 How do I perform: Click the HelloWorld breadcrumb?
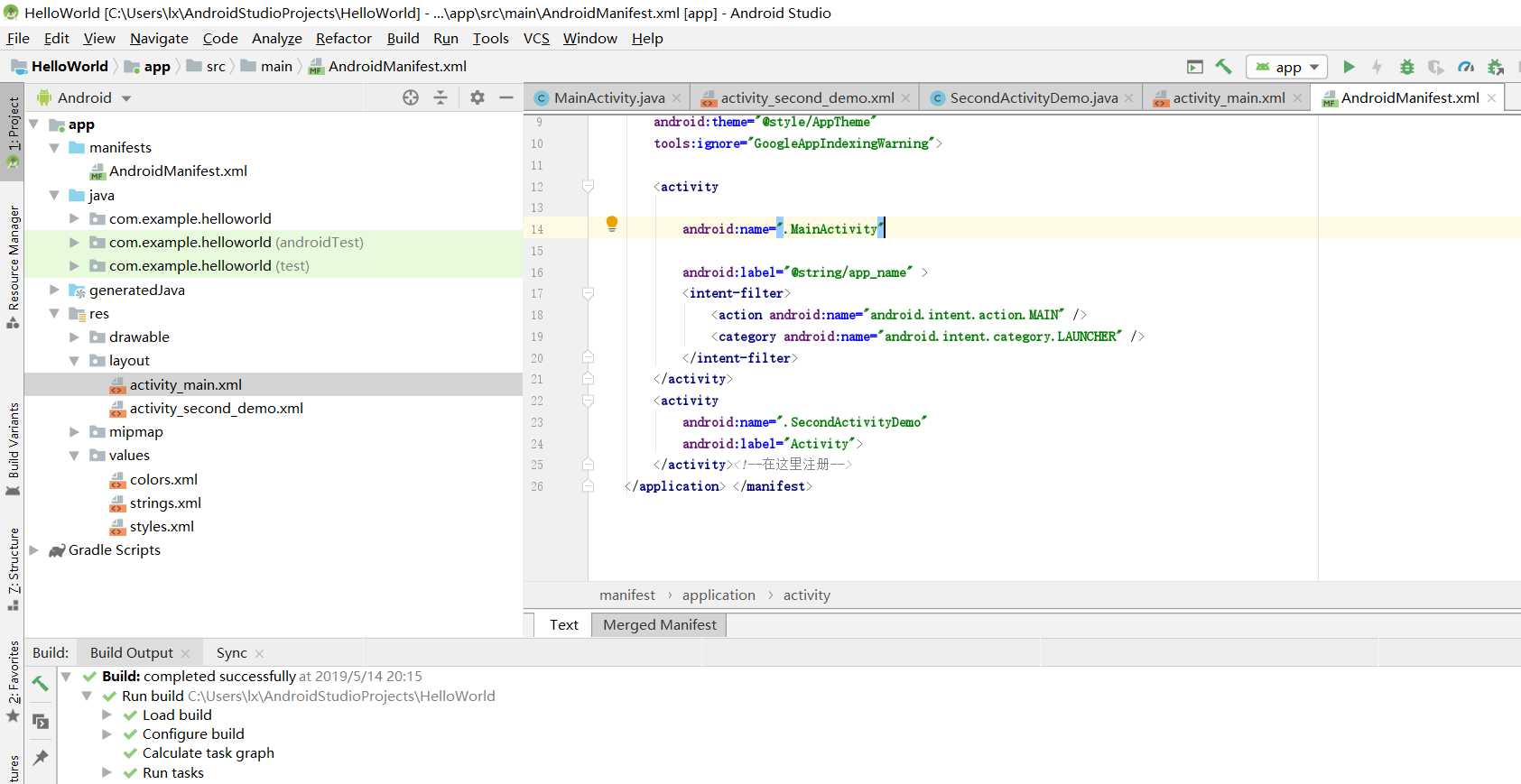pos(60,66)
